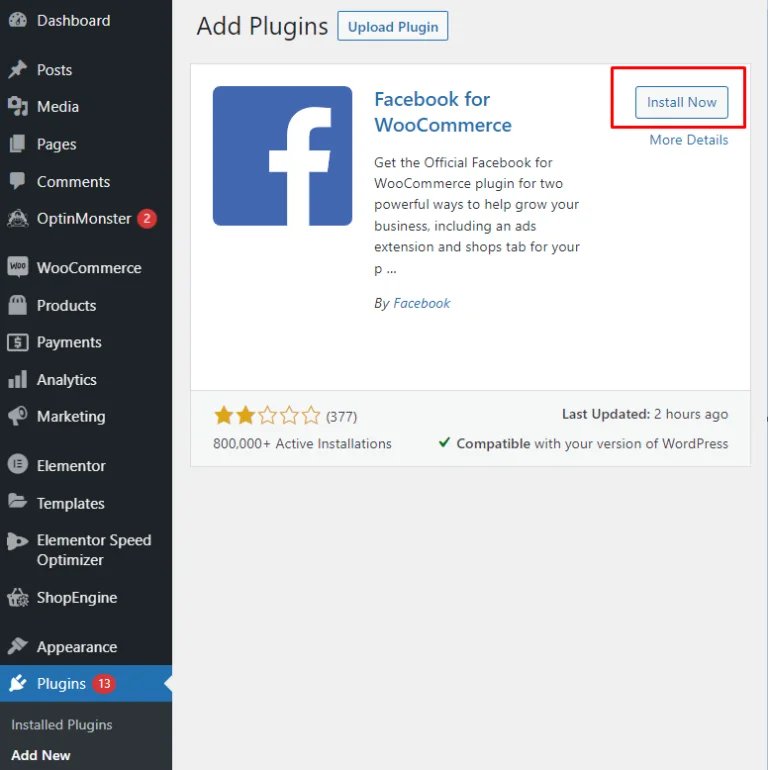Click the Products box icon
The width and height of the screenshot is (768, 770).
(17, 306)
